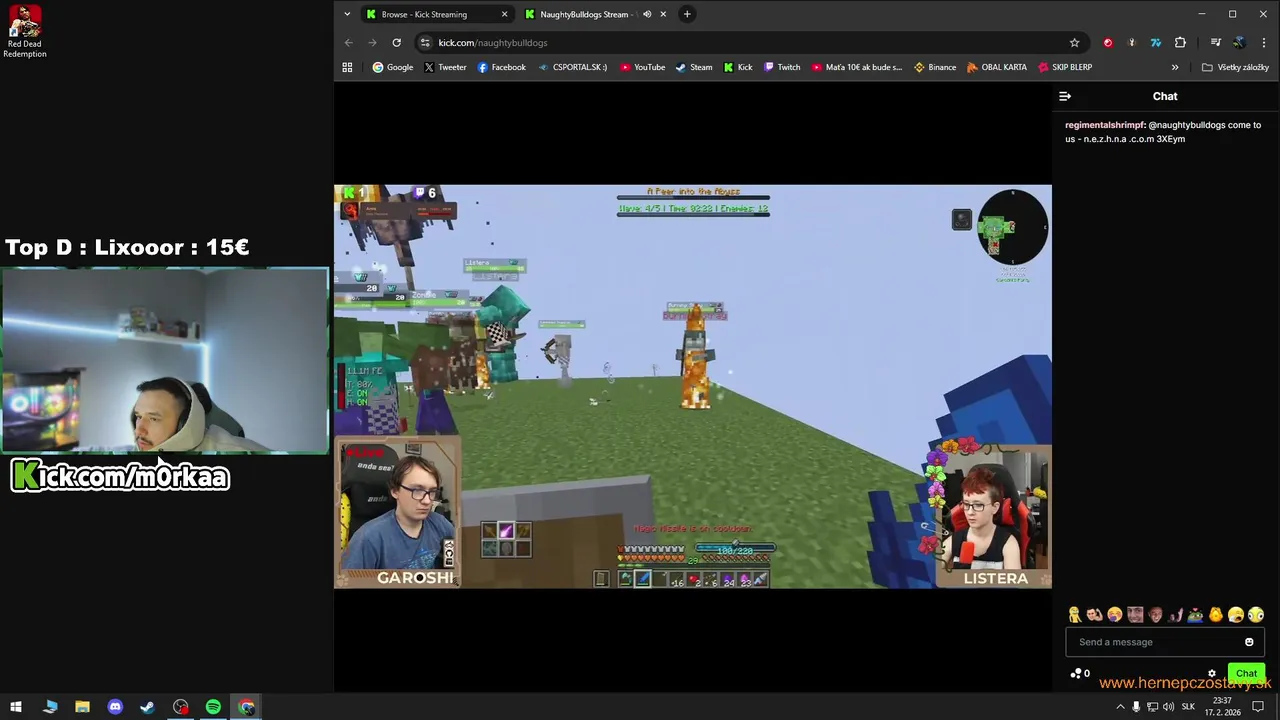This screenshot has height=720, width=1280.
Task: Click the green Chat send button
Action: click(1246, 673)
